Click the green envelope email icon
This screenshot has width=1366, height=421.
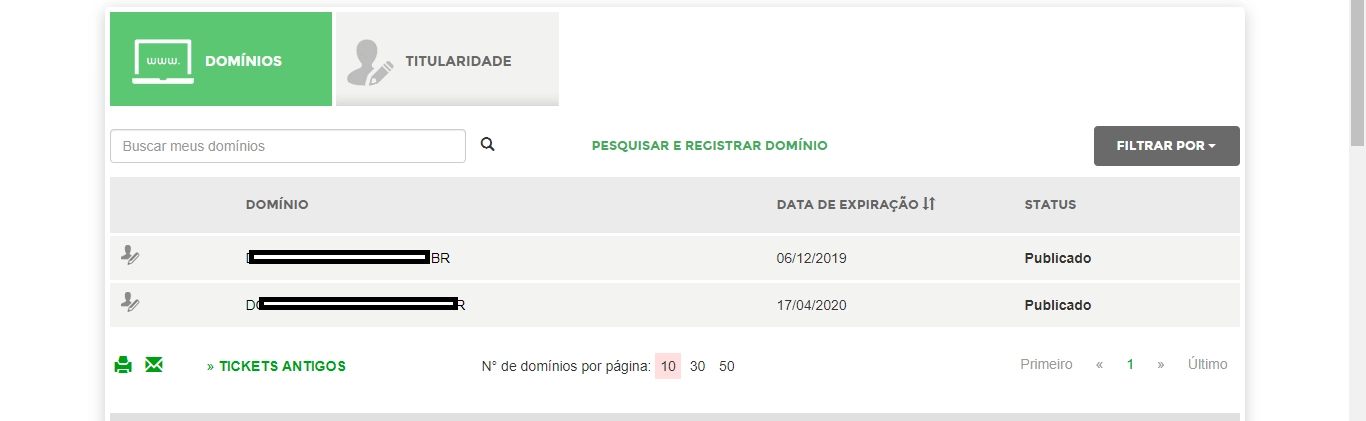pos(154,364)
